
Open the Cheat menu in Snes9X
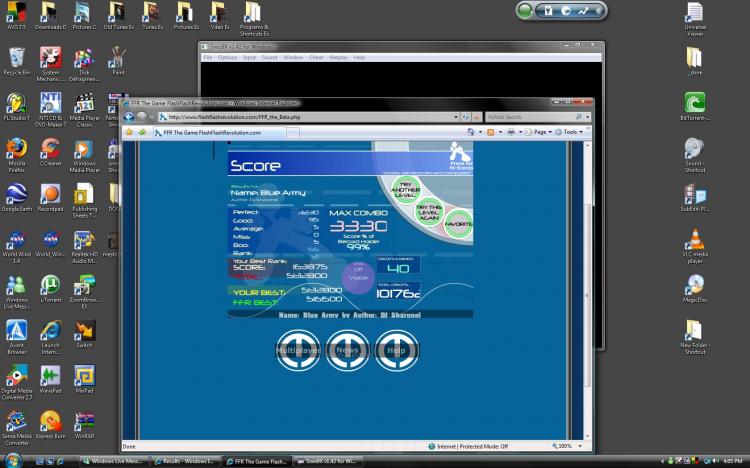tap(317, 58)
